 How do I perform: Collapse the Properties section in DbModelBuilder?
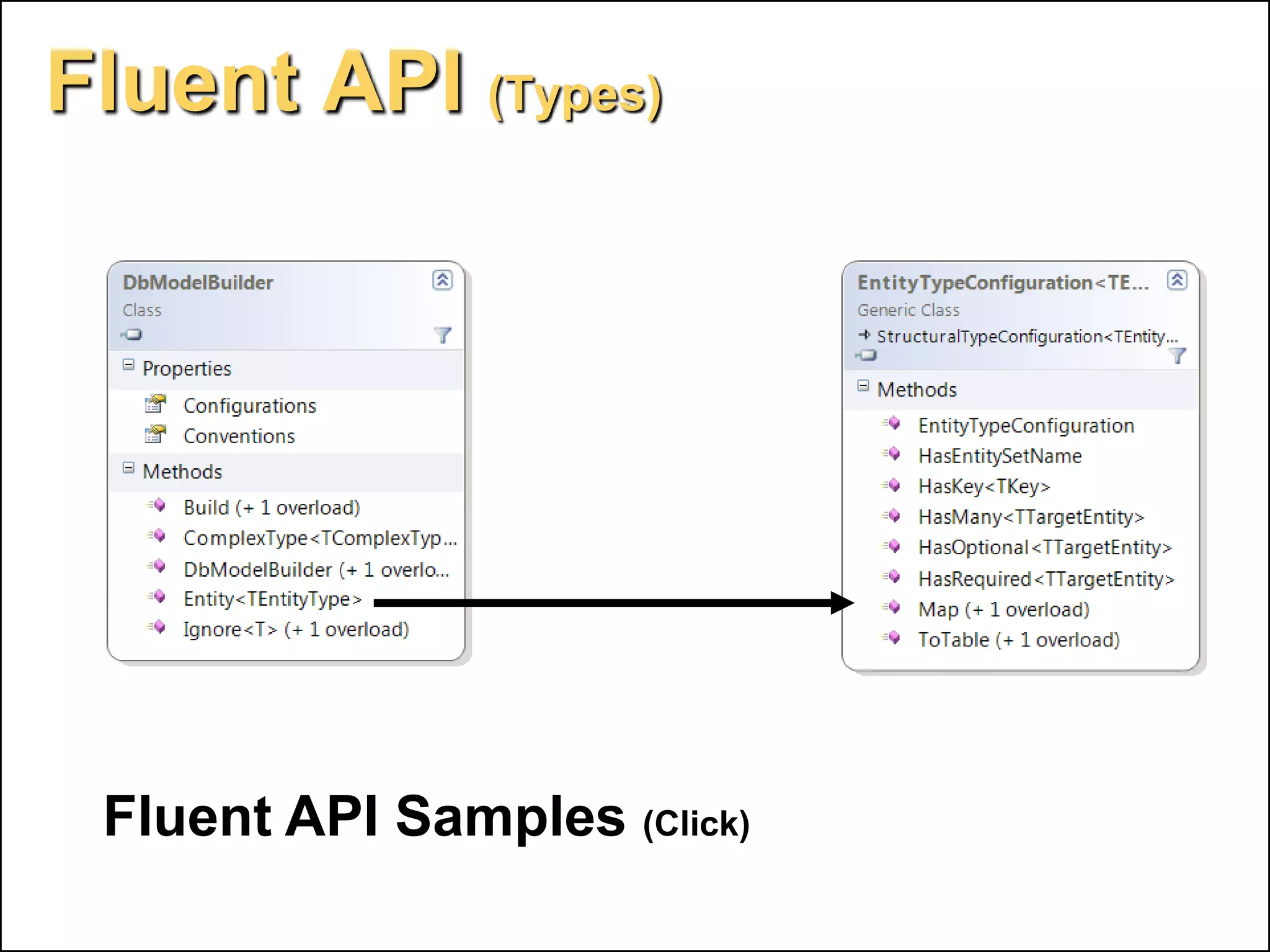coord(128,365)
